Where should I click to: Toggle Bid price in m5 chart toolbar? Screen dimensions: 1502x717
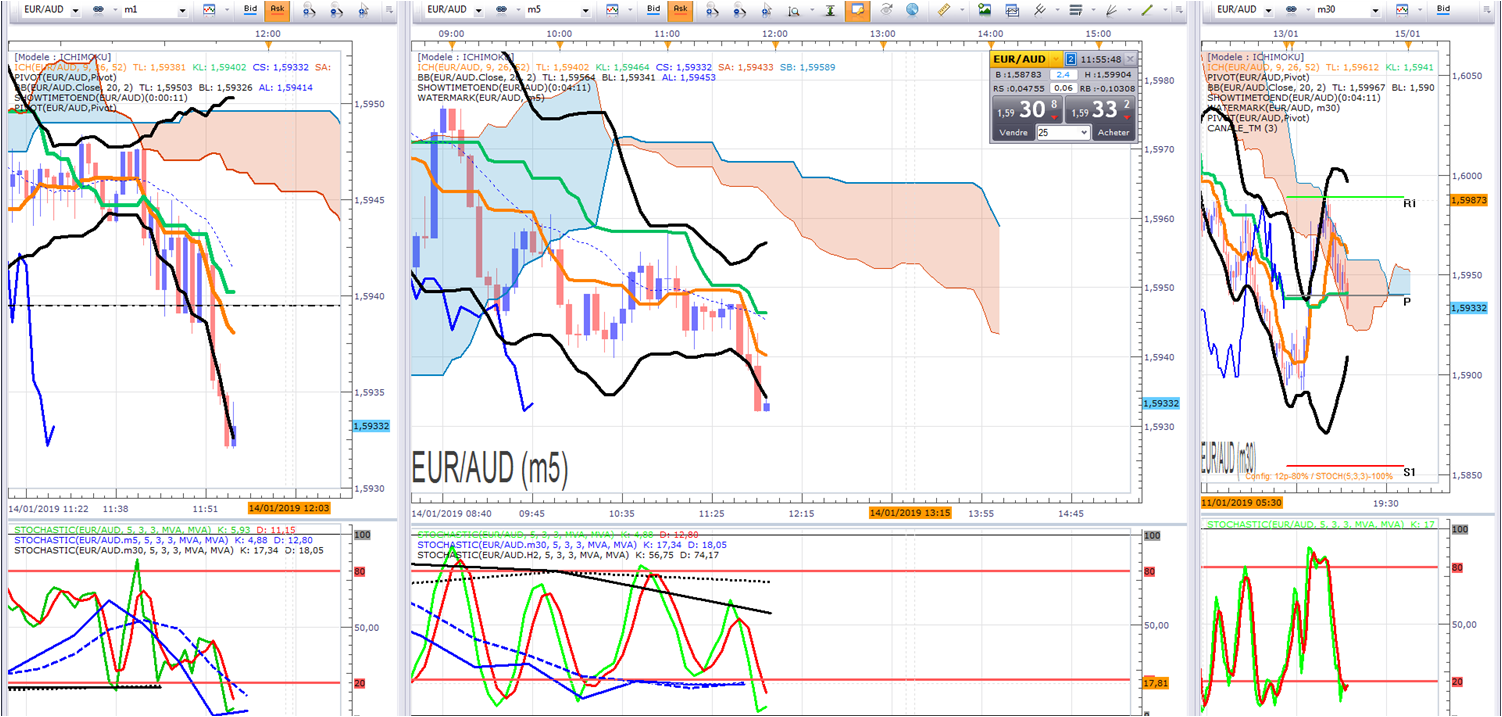point(654,9)
